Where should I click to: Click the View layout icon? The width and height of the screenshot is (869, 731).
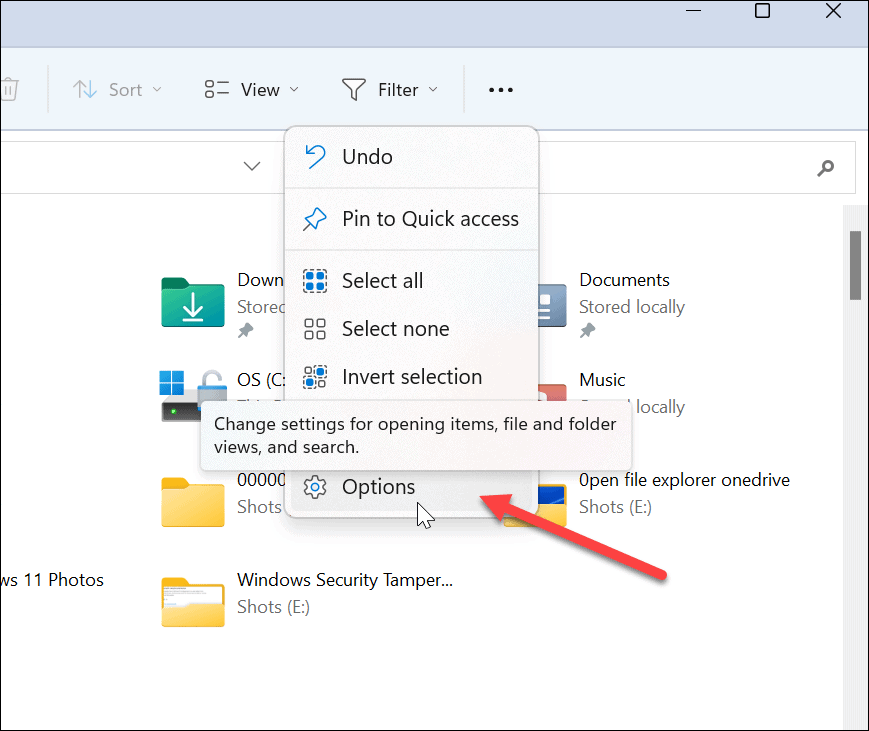(x=216, y=89)
